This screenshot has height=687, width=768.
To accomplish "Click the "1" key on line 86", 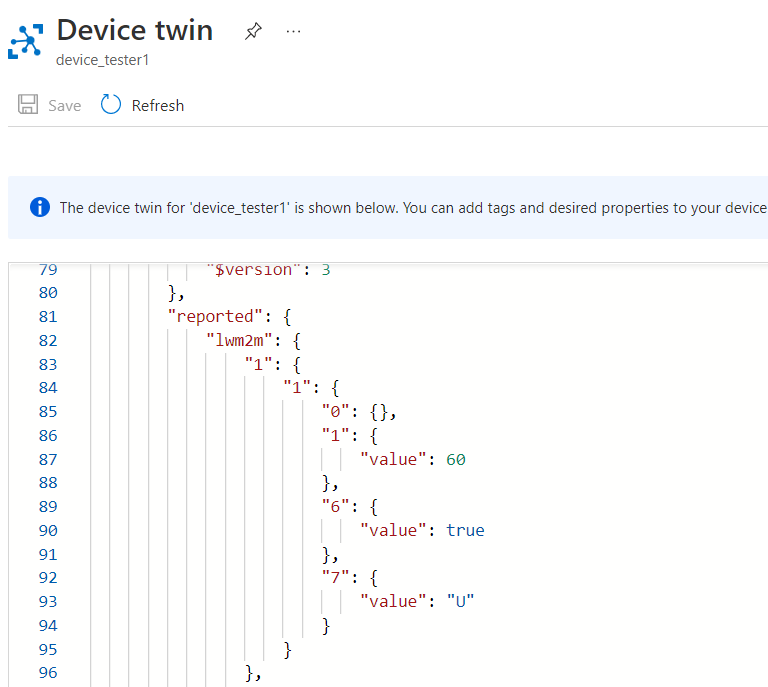I will (335, 435).
